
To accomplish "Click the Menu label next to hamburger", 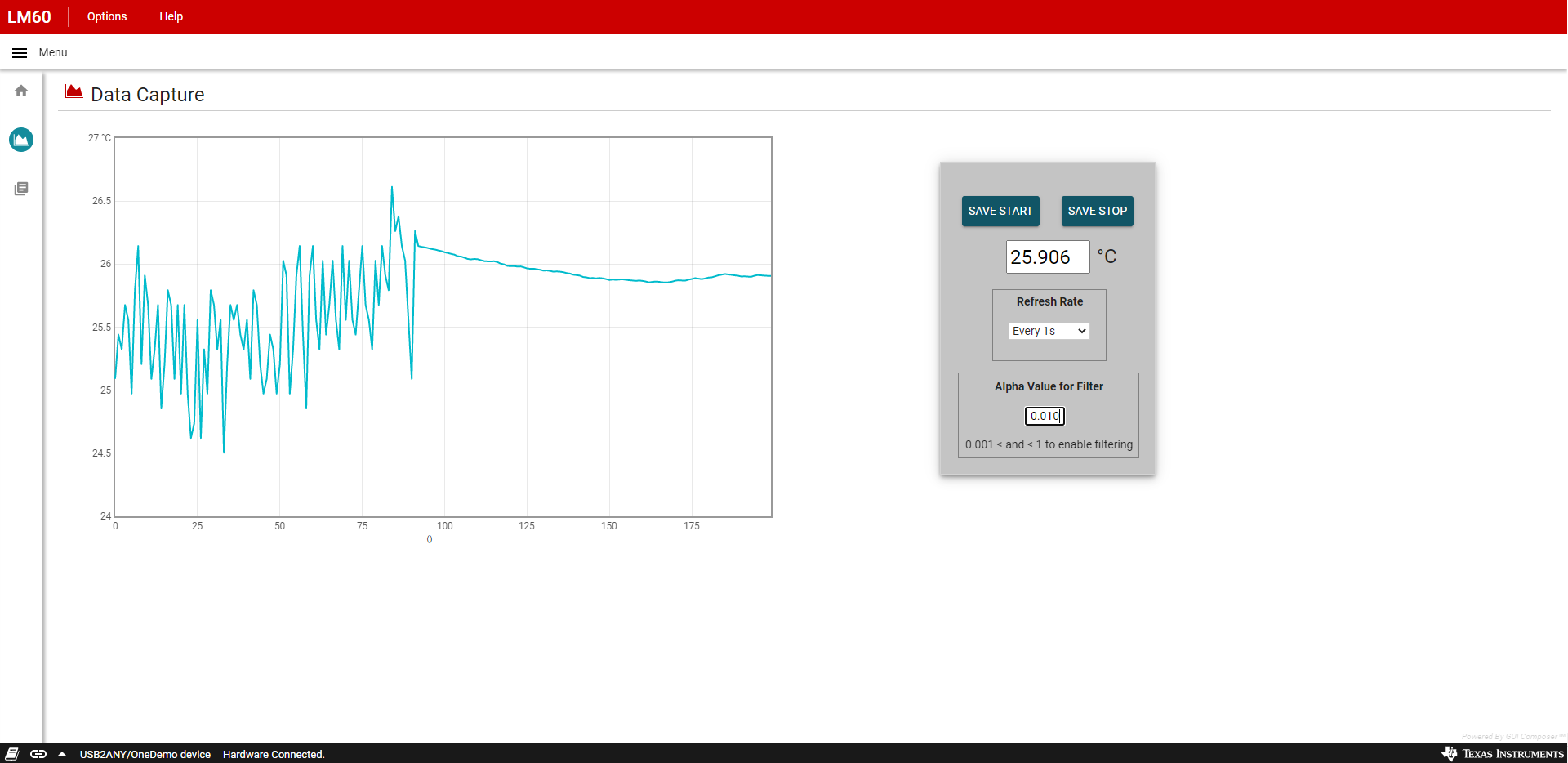I will pyautogui.click(x=53, y=52).
